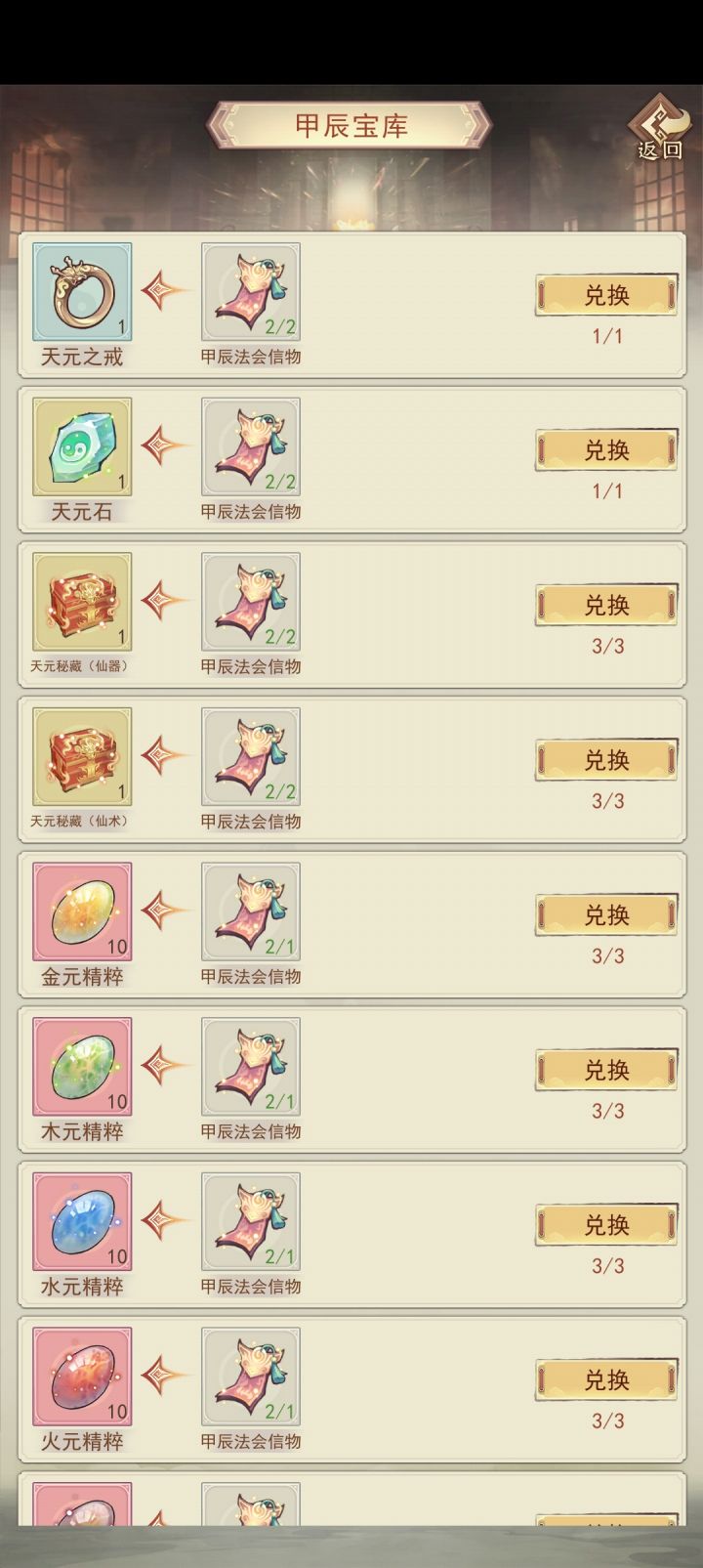Tap the 木元精粹 gem icon

point(82,1067)
